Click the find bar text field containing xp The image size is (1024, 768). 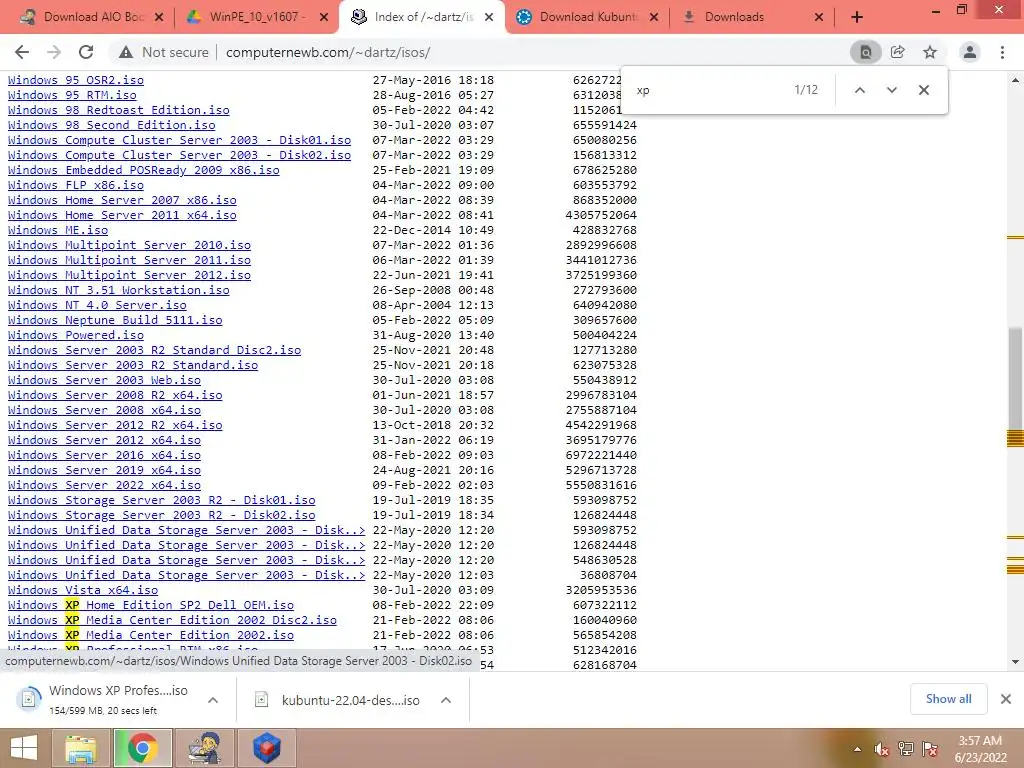pos(709,90)
